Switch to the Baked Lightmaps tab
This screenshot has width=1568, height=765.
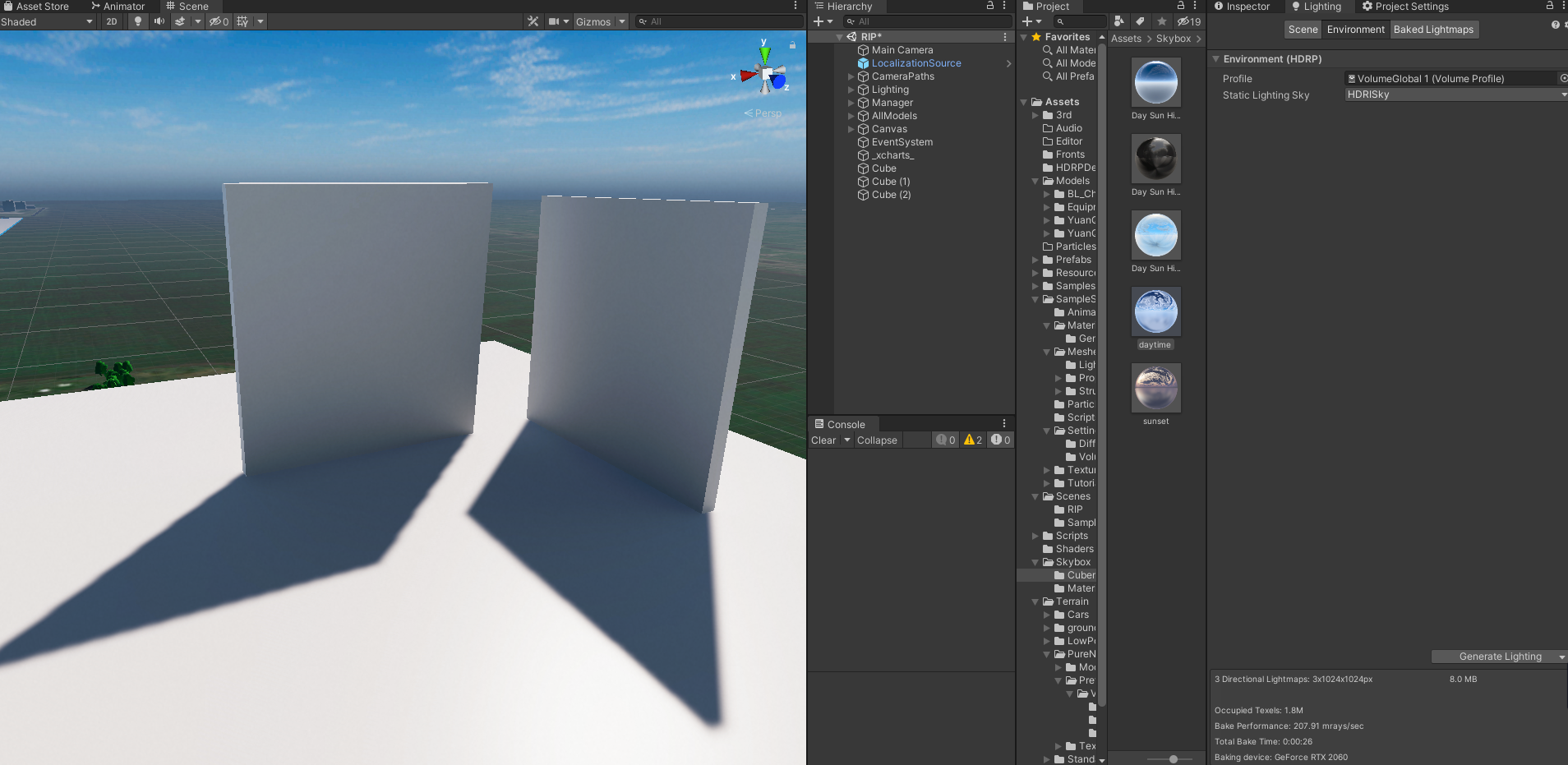click(x=1433, y=29)
